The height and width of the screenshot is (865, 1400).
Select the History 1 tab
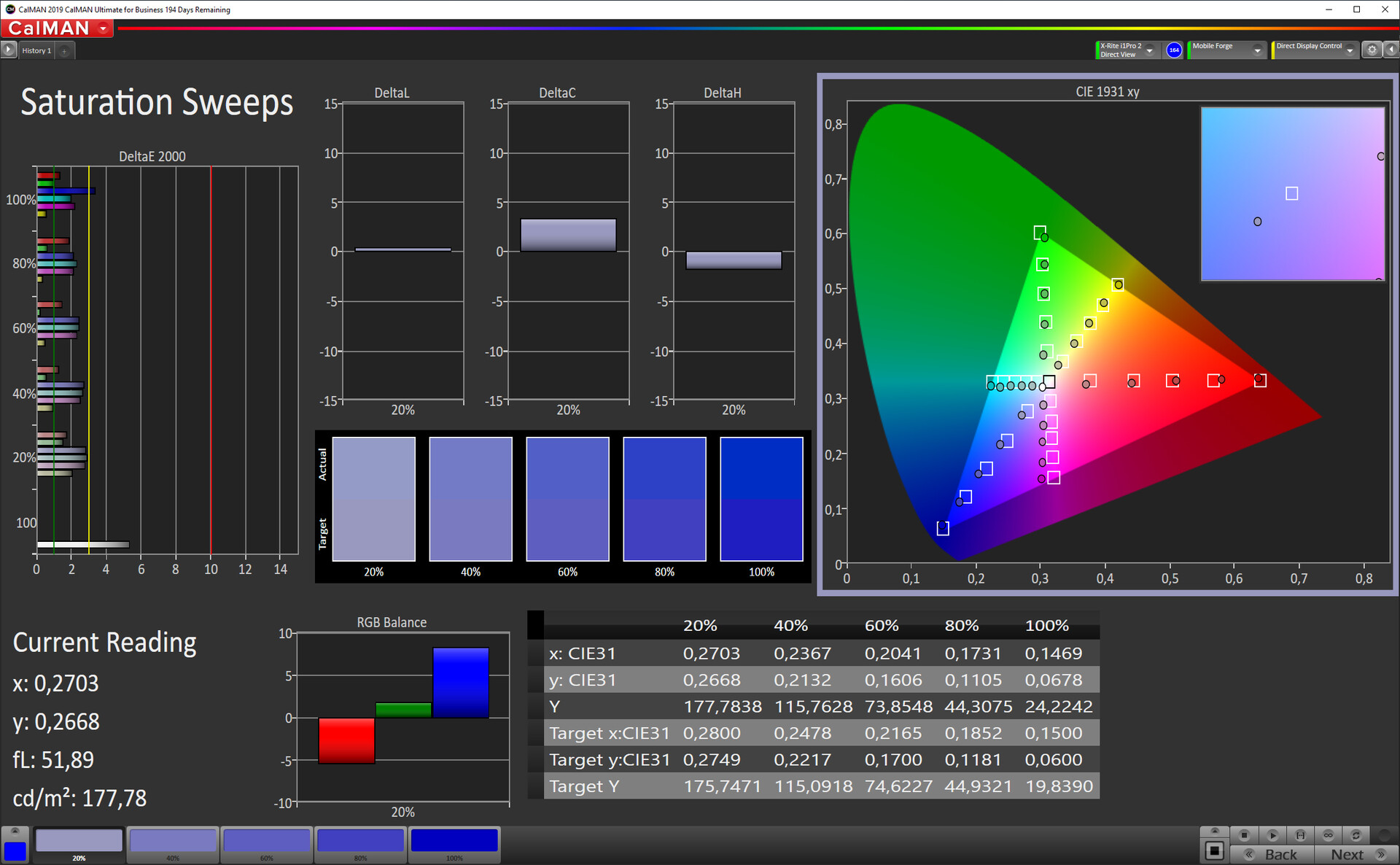[36, 50]
